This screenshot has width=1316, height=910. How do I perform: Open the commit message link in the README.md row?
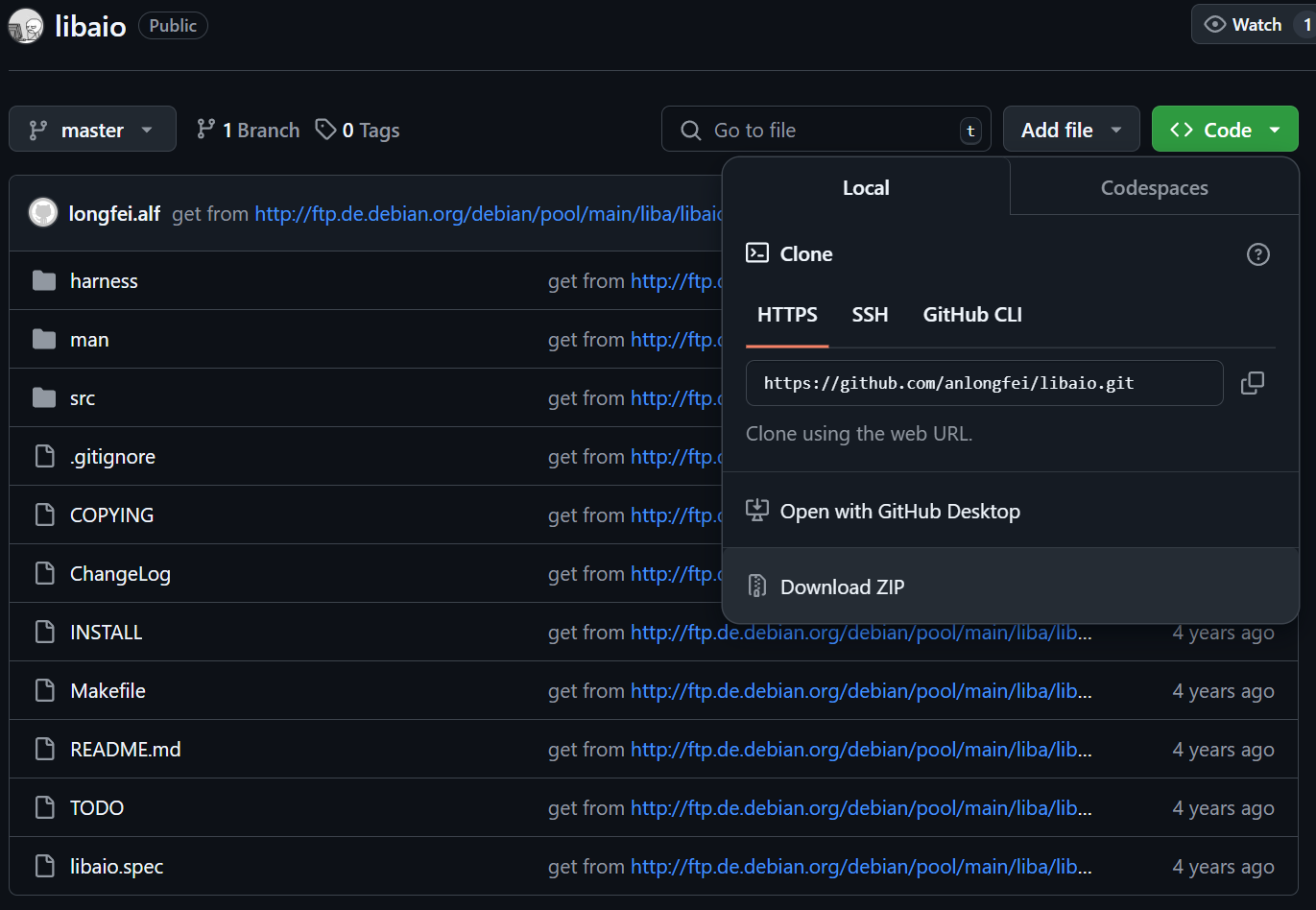[x=861, y=749]
